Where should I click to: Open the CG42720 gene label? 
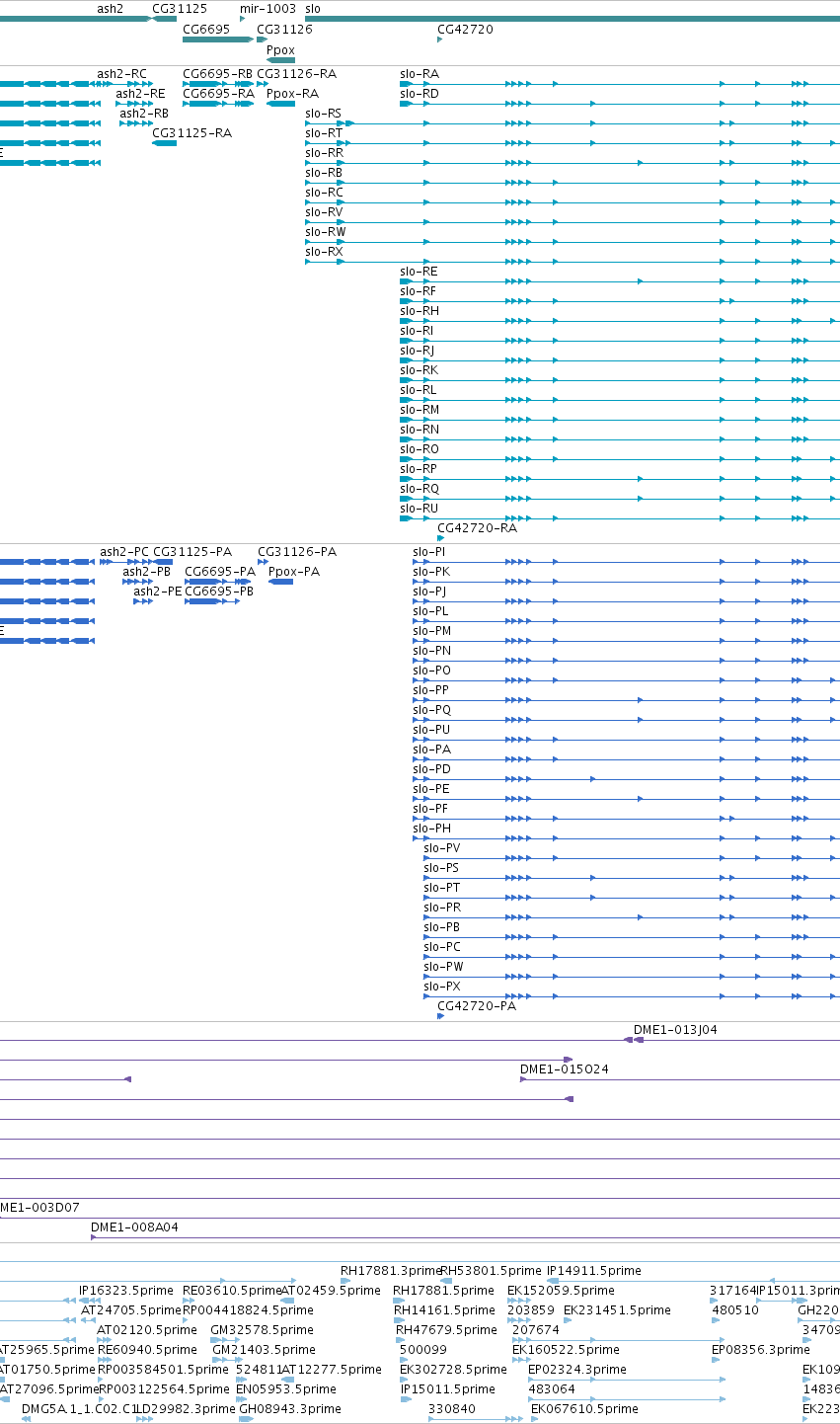click(465, 30)
